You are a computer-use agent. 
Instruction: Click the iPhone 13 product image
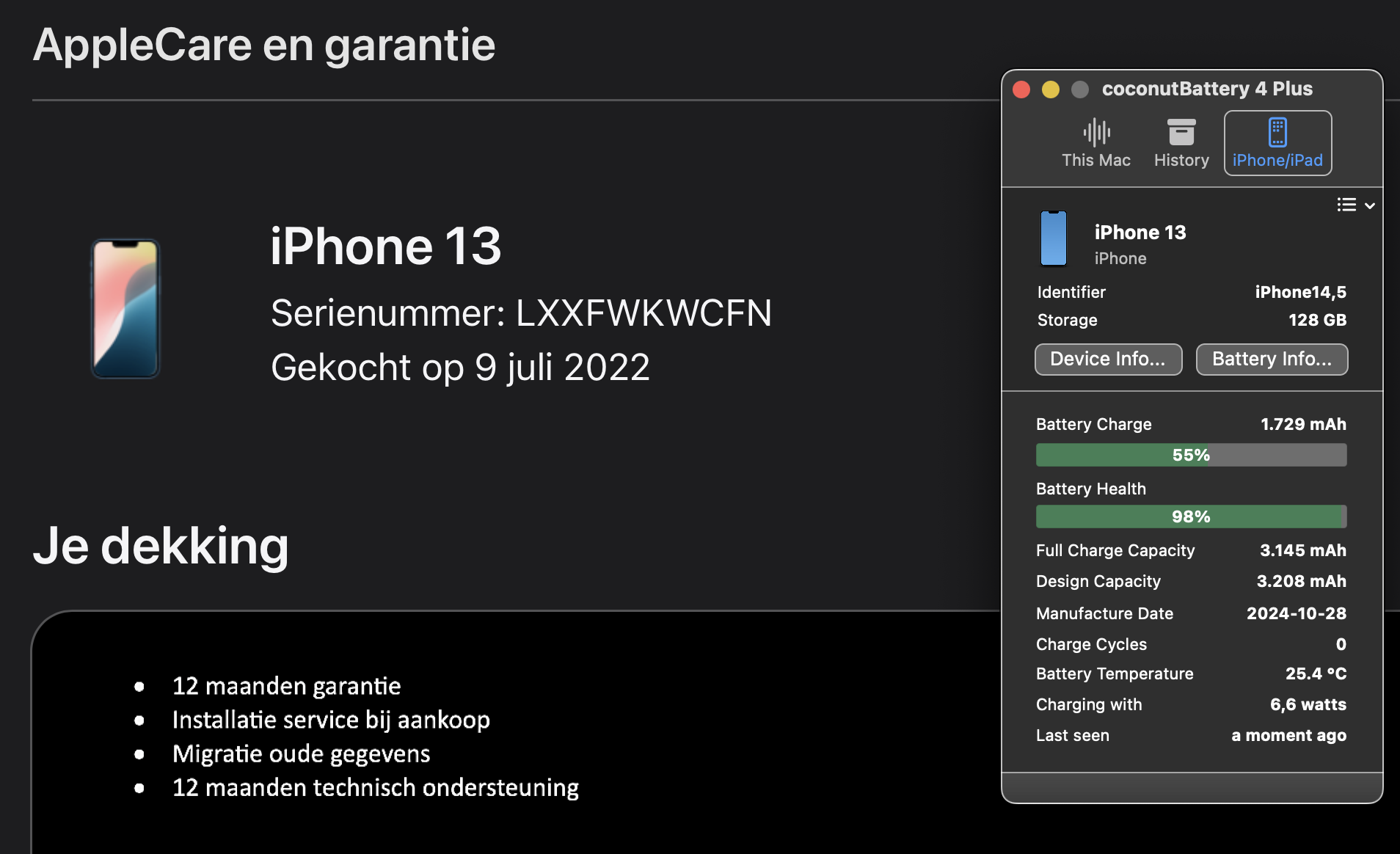[125, 309]
